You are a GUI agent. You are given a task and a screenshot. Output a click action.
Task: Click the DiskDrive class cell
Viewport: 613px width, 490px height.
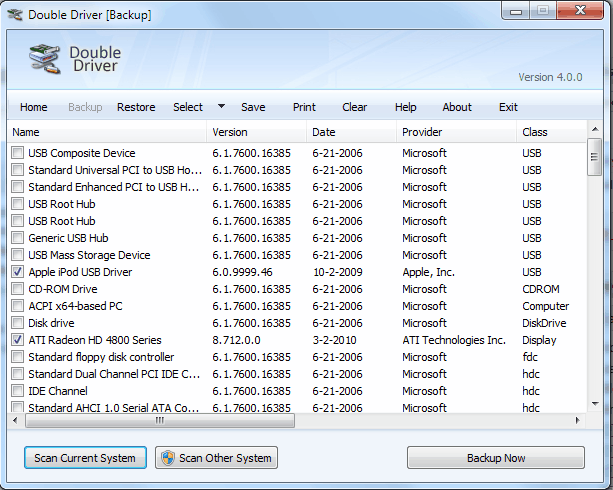(x=544, y=323)
